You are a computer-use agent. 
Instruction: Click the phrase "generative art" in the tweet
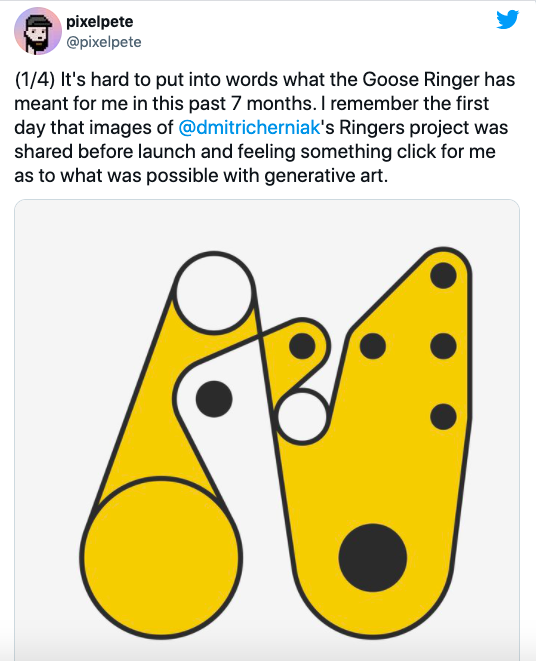coord(326,175)
